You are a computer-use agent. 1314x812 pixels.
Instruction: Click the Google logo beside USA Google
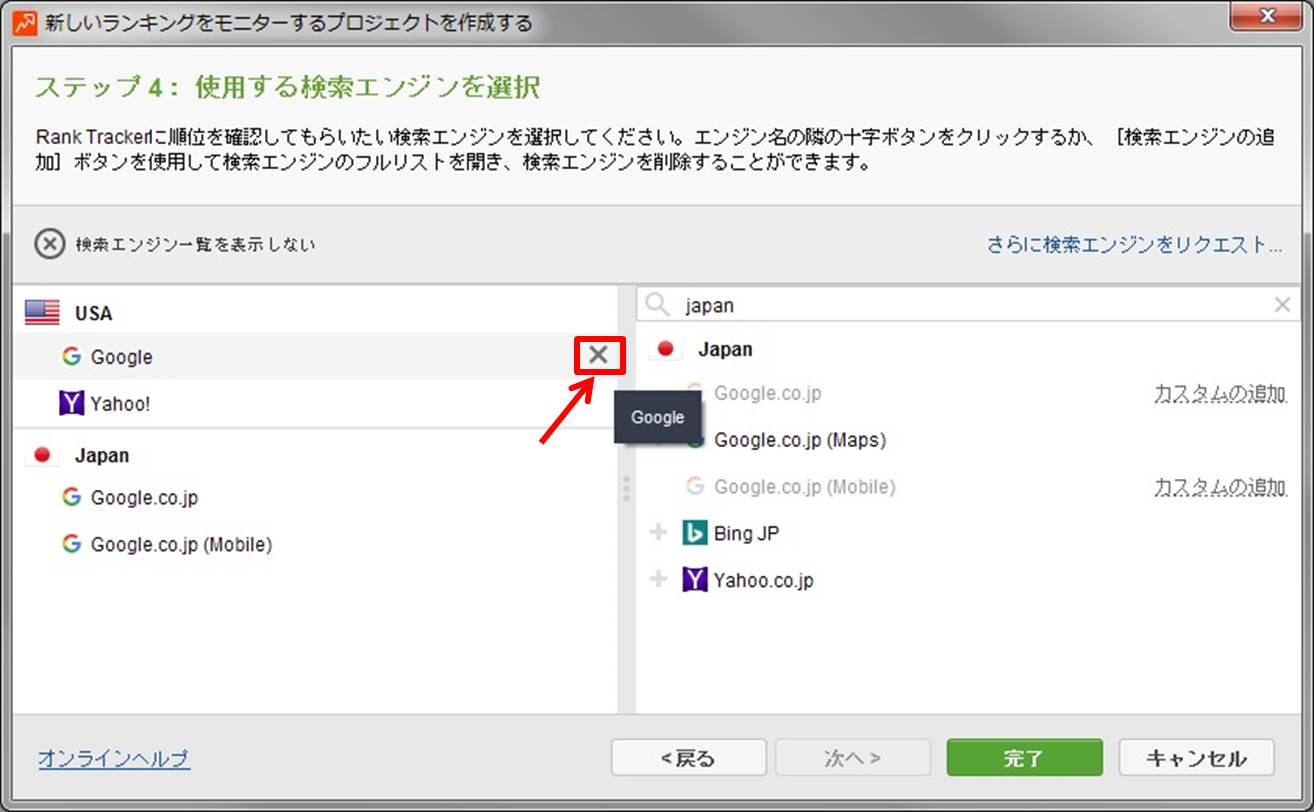(x=71, y=356)
